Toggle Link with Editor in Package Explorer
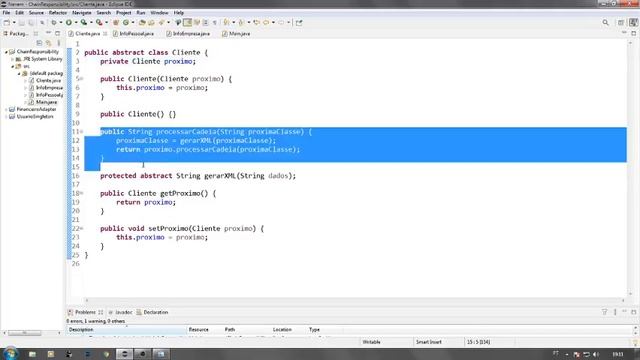This screenshot has width=640, height=360. pyautogui.click(x=49, y=43)
